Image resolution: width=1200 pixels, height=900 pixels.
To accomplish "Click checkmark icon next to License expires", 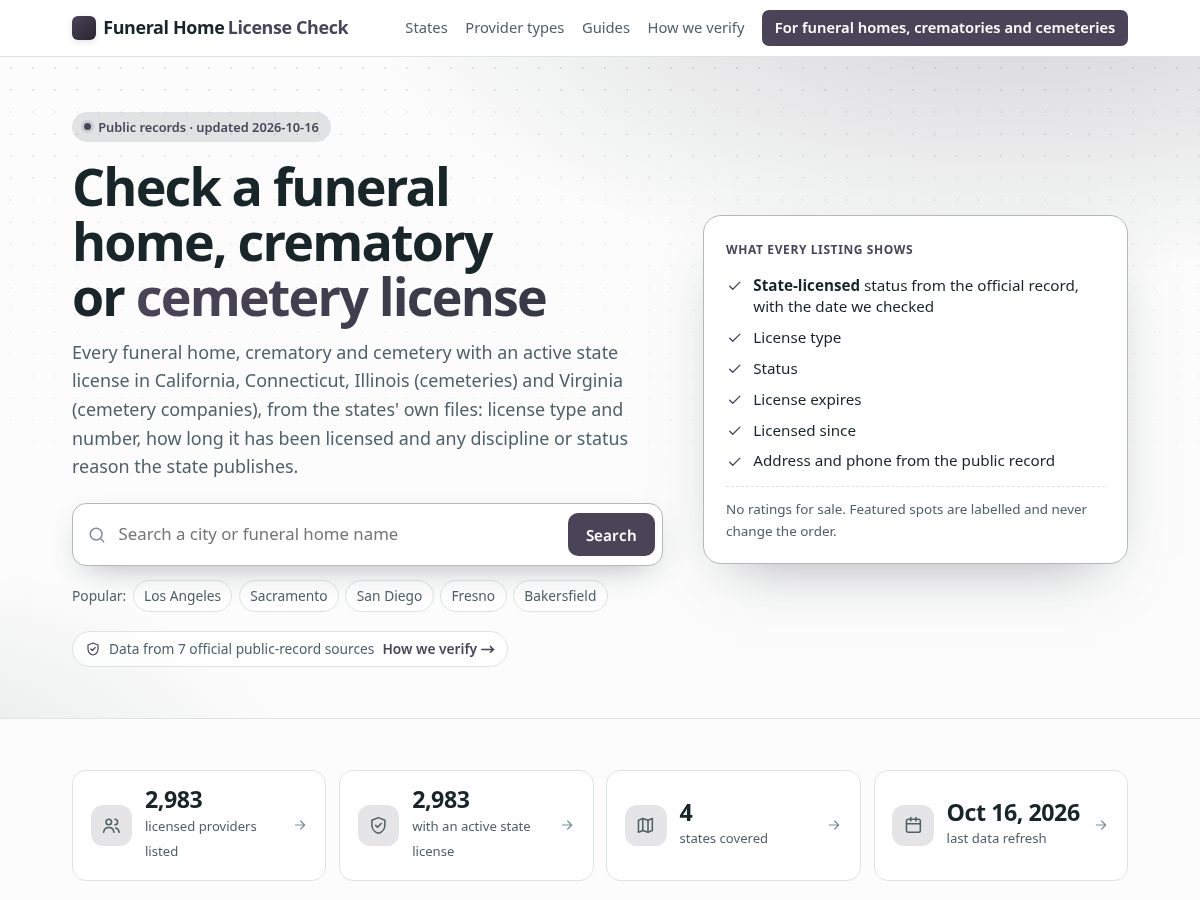I will [x=735, y=400].
